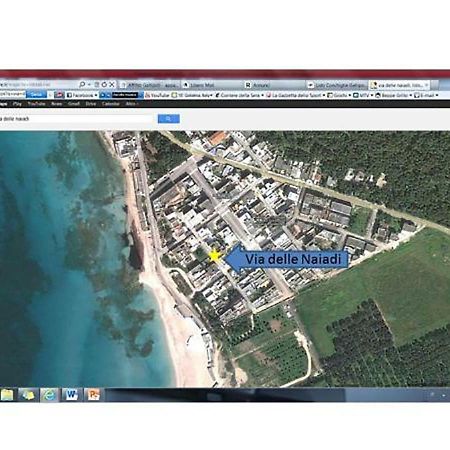This screenshot has height=450, width=450.
Task: Open the Gmail link in Google bar
Action: (x=74, y=104)
